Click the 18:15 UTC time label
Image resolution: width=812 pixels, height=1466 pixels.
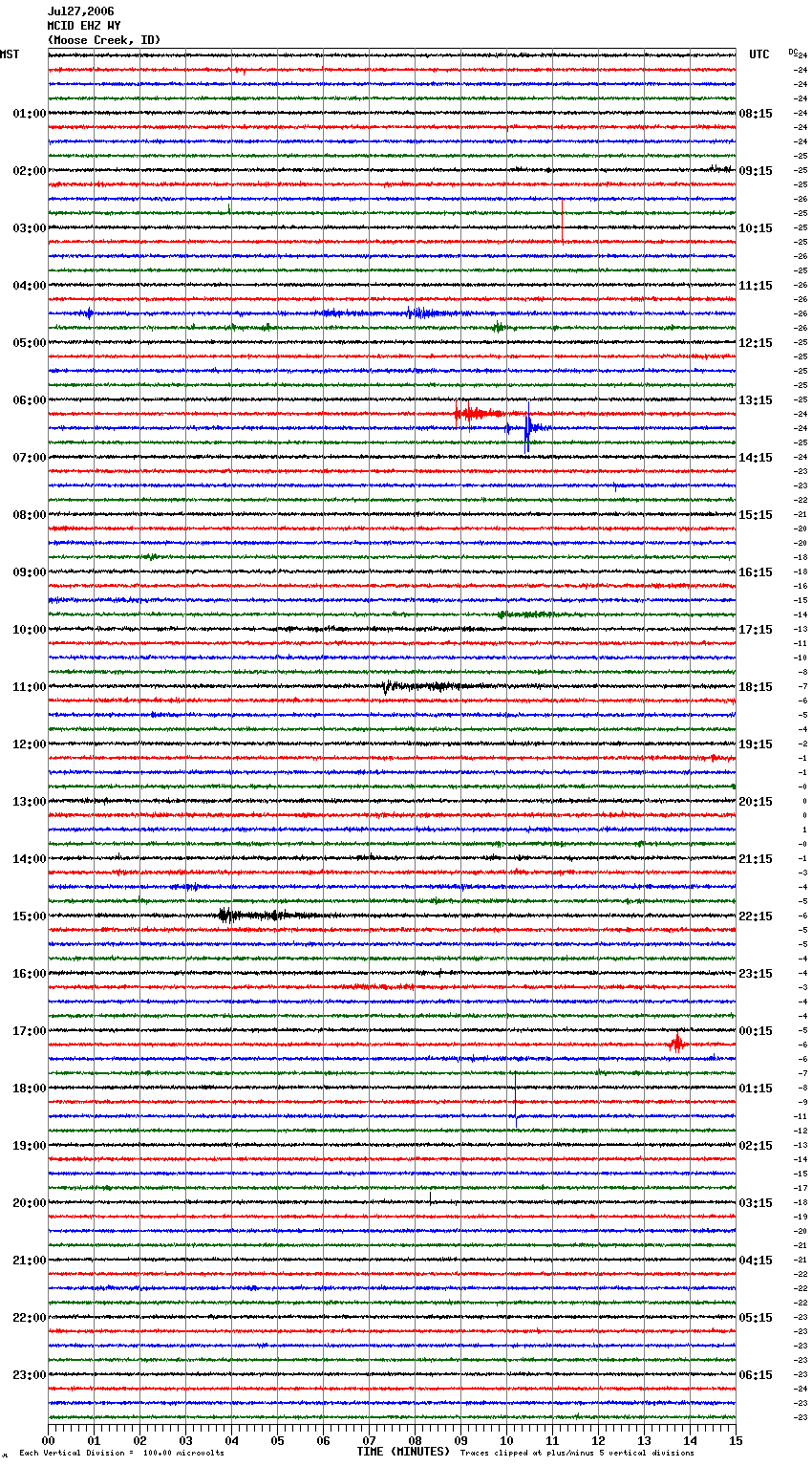[756, 687]
